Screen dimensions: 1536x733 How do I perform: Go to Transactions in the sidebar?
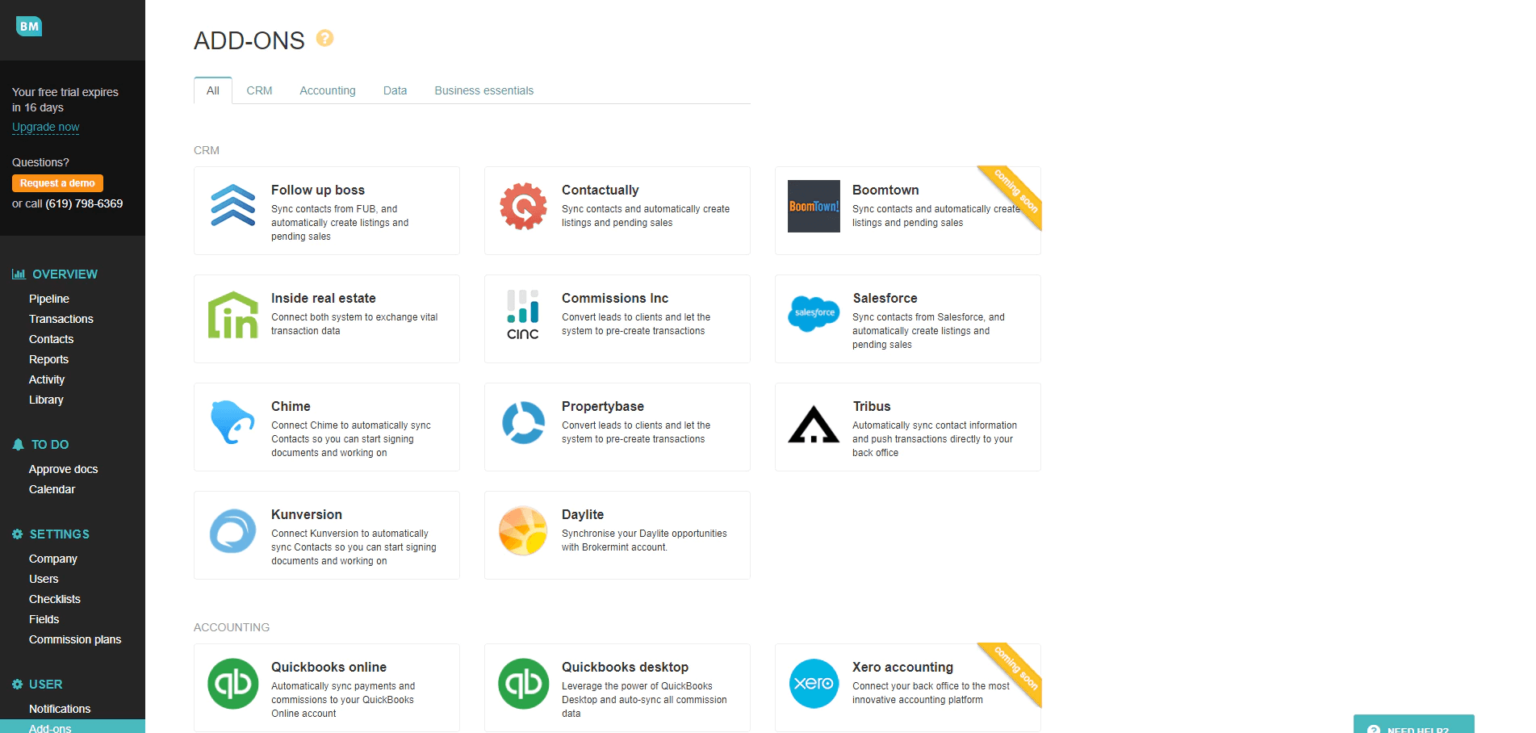pos(61,319)
